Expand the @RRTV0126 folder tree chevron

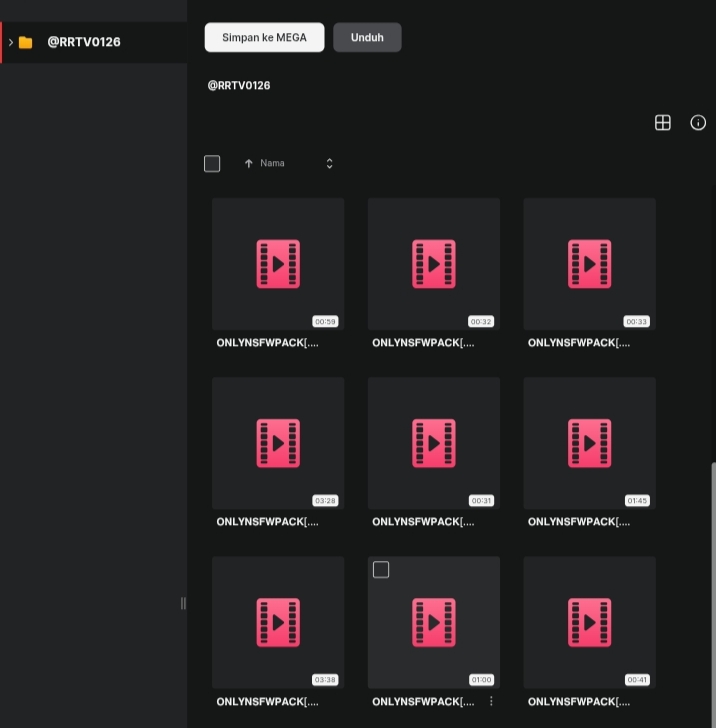click(11, 42)
